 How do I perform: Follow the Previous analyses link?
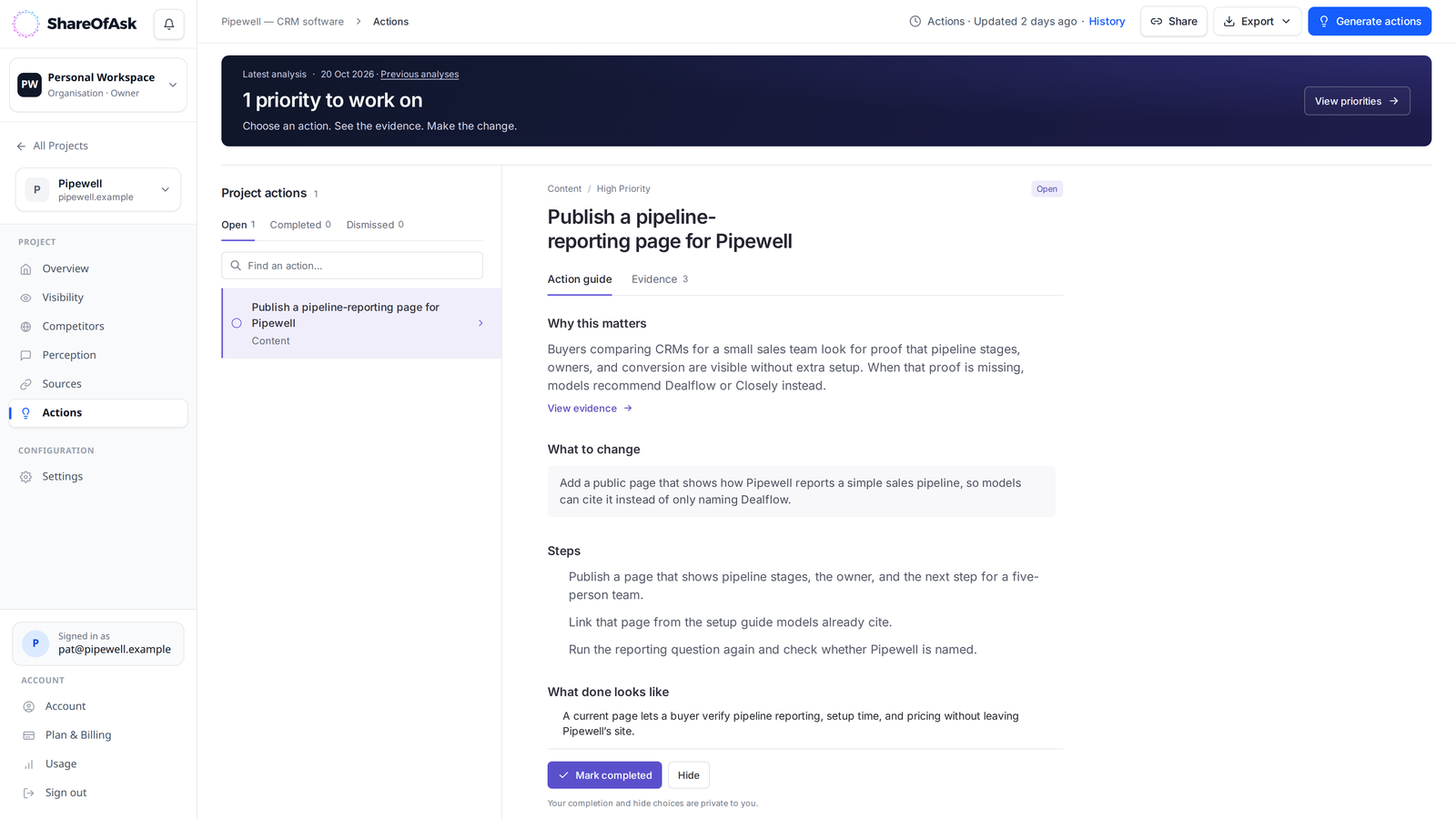click(x=420, y=75)
